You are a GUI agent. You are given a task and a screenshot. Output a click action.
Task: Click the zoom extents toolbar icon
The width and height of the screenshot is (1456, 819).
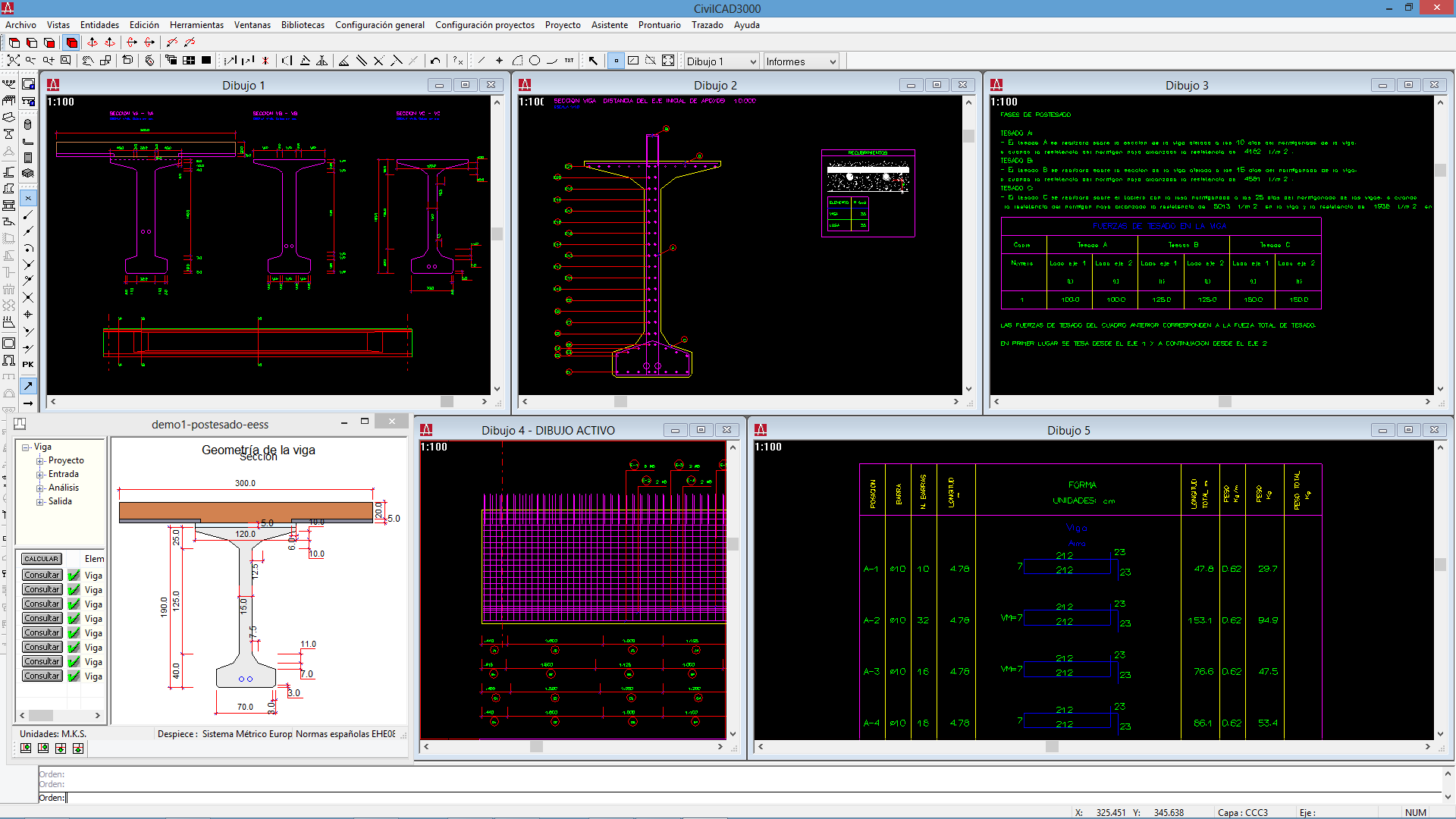coord(14,61)
